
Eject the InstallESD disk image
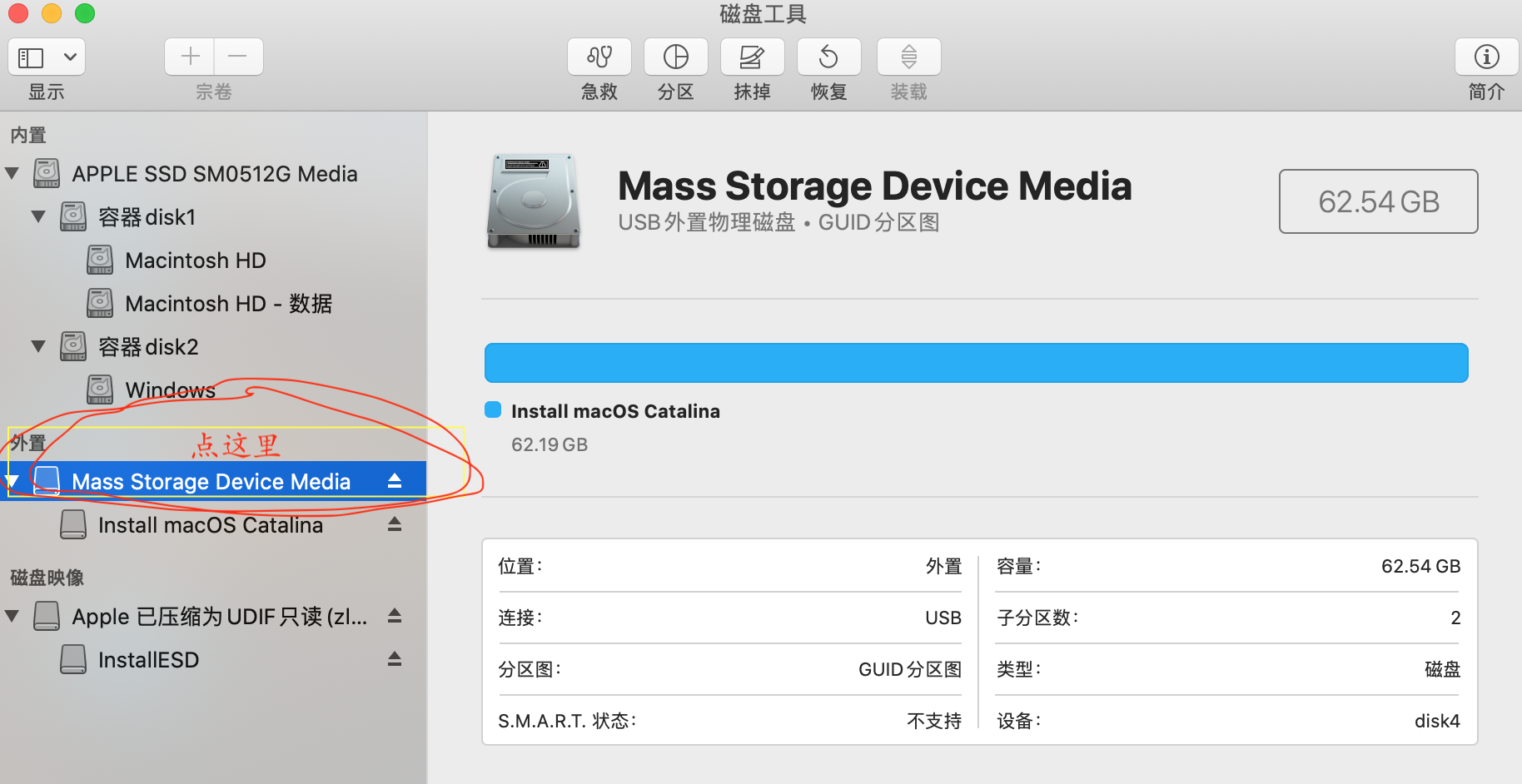[395, 658]
